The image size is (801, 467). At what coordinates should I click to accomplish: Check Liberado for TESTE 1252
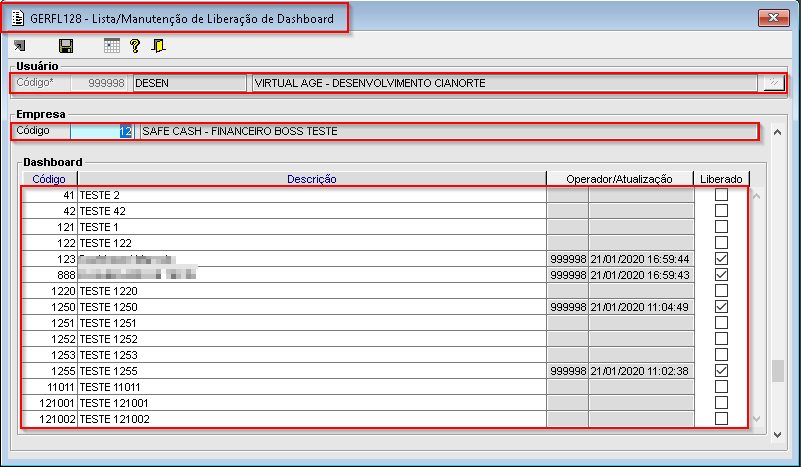pyautogui.click(x=721, y=338)
